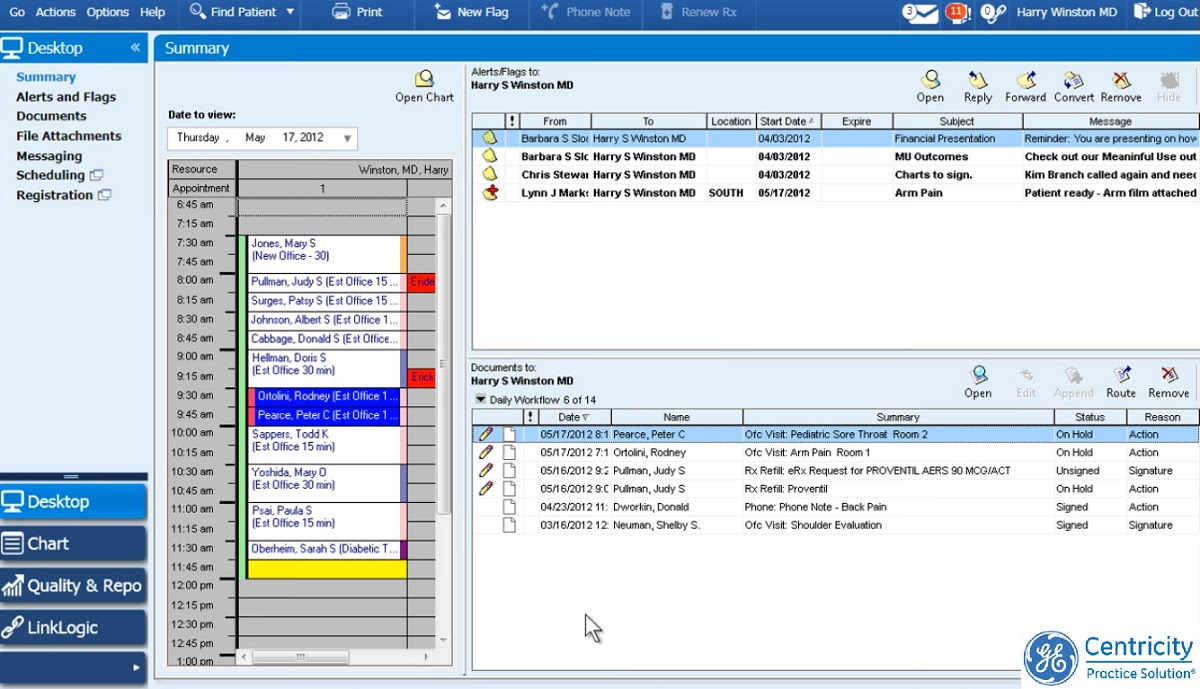Sort alerts by From column

point(555,121)
